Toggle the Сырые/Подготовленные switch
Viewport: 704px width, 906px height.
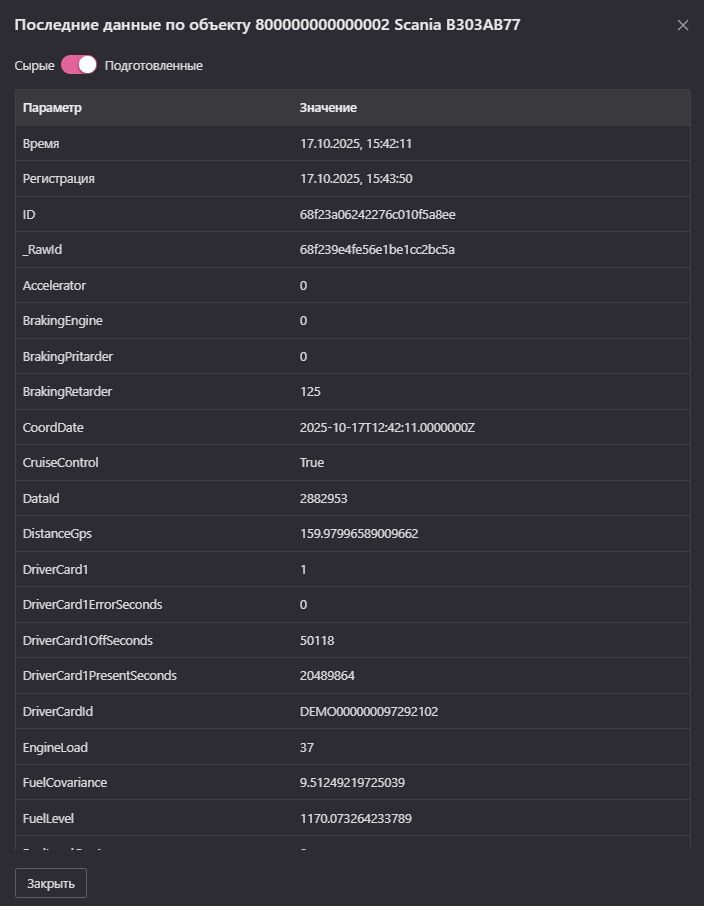click(79, 65)
